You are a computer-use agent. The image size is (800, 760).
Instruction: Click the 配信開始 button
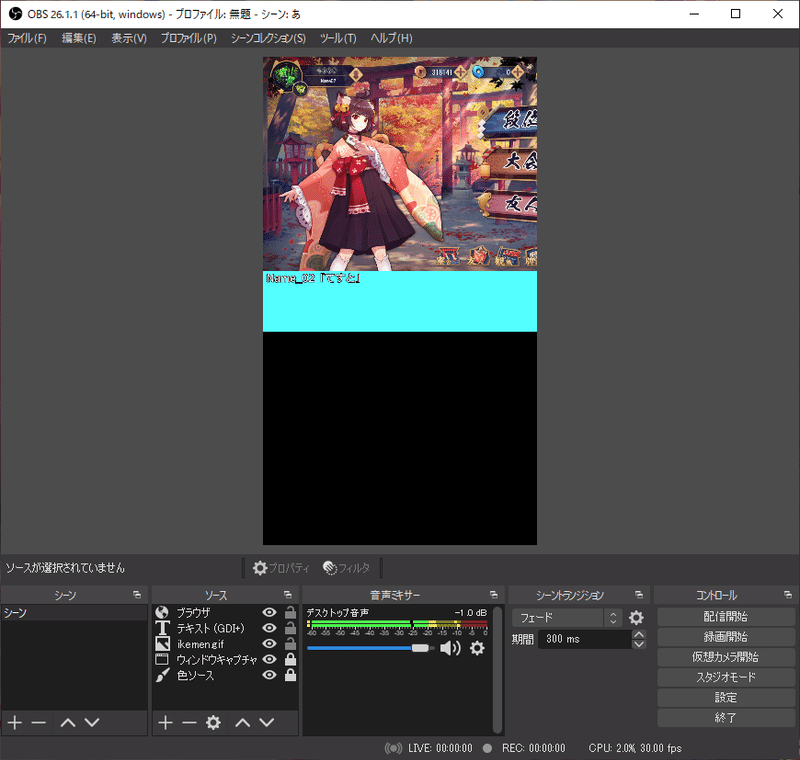[x=726, y=617]
